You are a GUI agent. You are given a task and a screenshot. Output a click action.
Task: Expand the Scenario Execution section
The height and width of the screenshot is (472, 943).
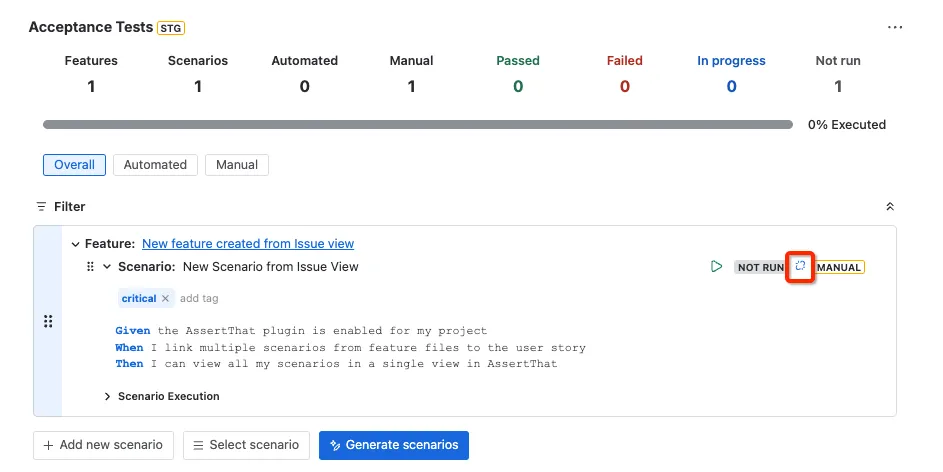click(x=107, y=396)
